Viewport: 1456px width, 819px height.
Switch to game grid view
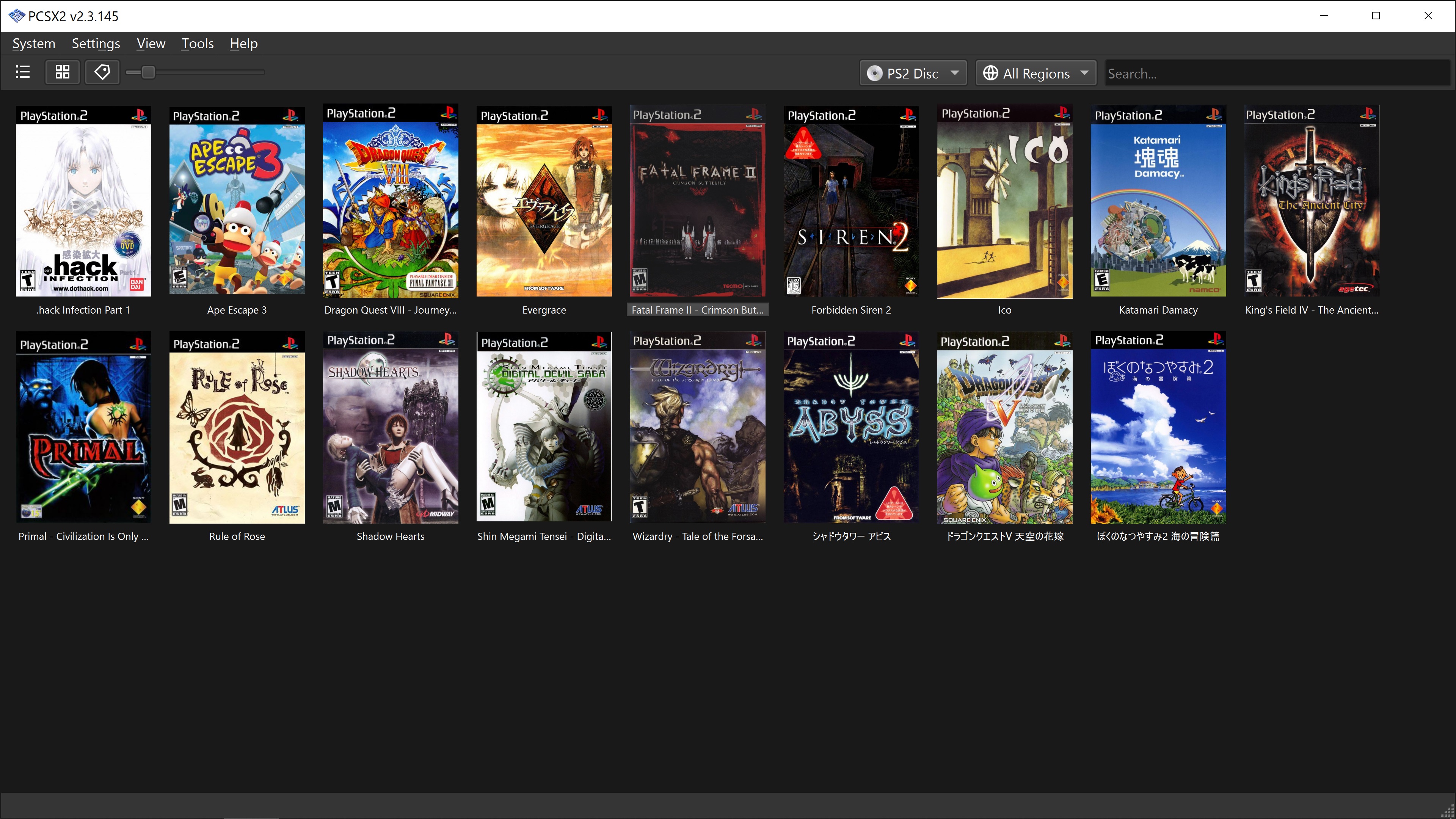coord(62,72)
